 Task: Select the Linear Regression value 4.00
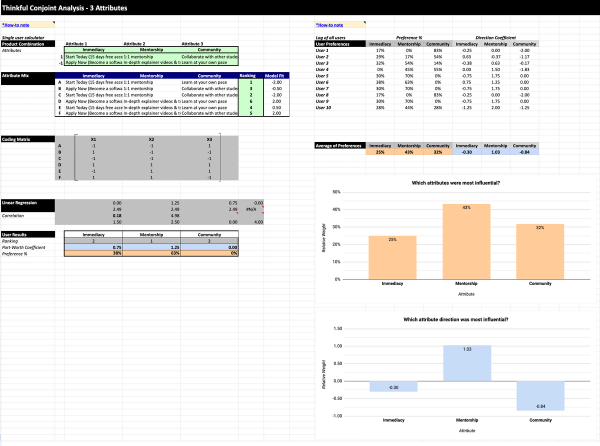coord(259,222)
